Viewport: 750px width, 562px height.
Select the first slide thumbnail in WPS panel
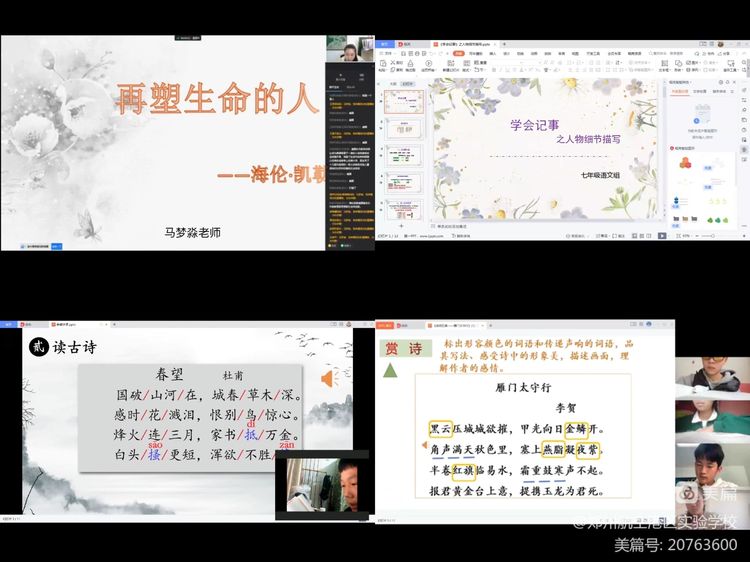point(402,101)
